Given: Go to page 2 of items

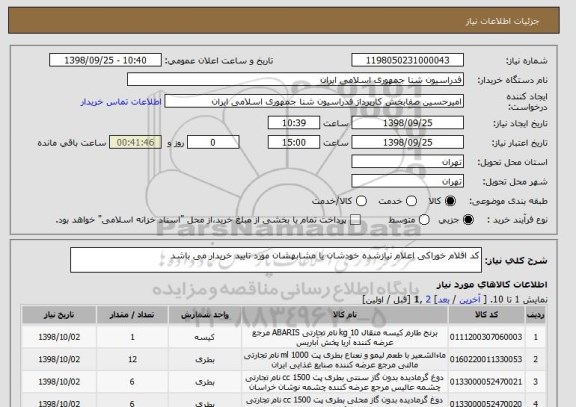Looking at the screenshot, I should pos(428,300).
